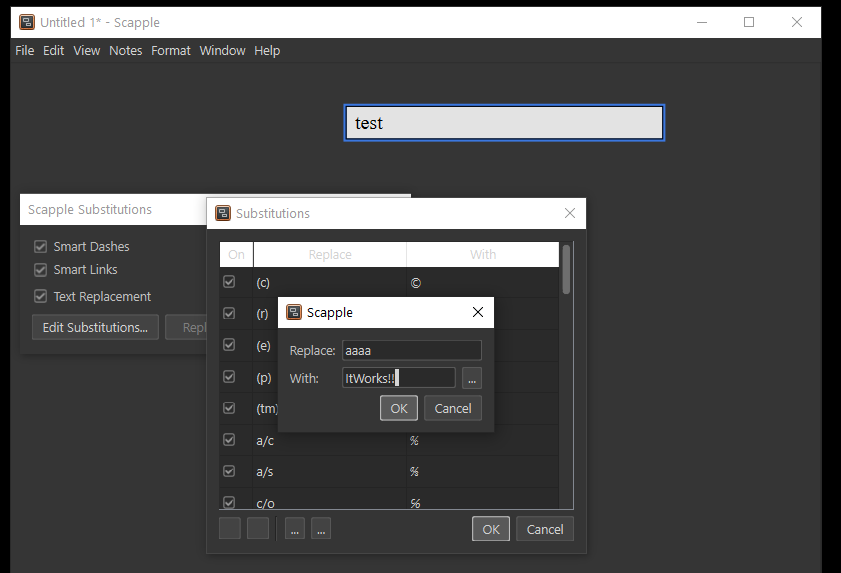The height and width of the screenshot is (573, 841).
Task: Click the Edit Substitutions... button
Action: point(95,327)
